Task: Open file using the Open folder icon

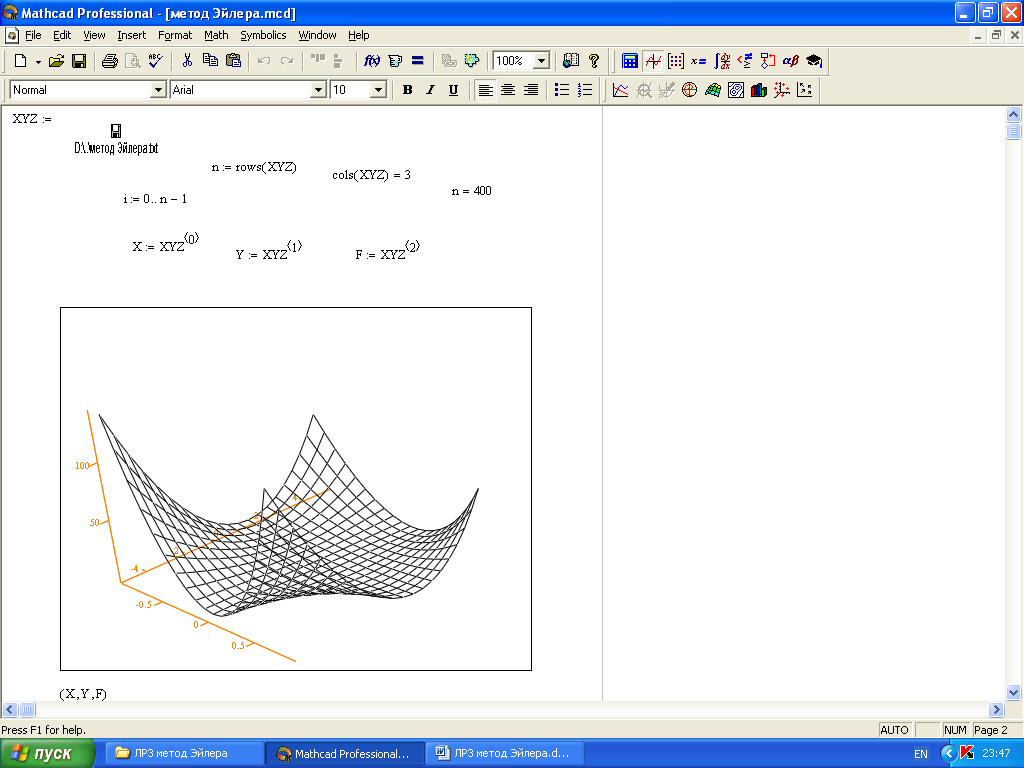Action: 56,61
